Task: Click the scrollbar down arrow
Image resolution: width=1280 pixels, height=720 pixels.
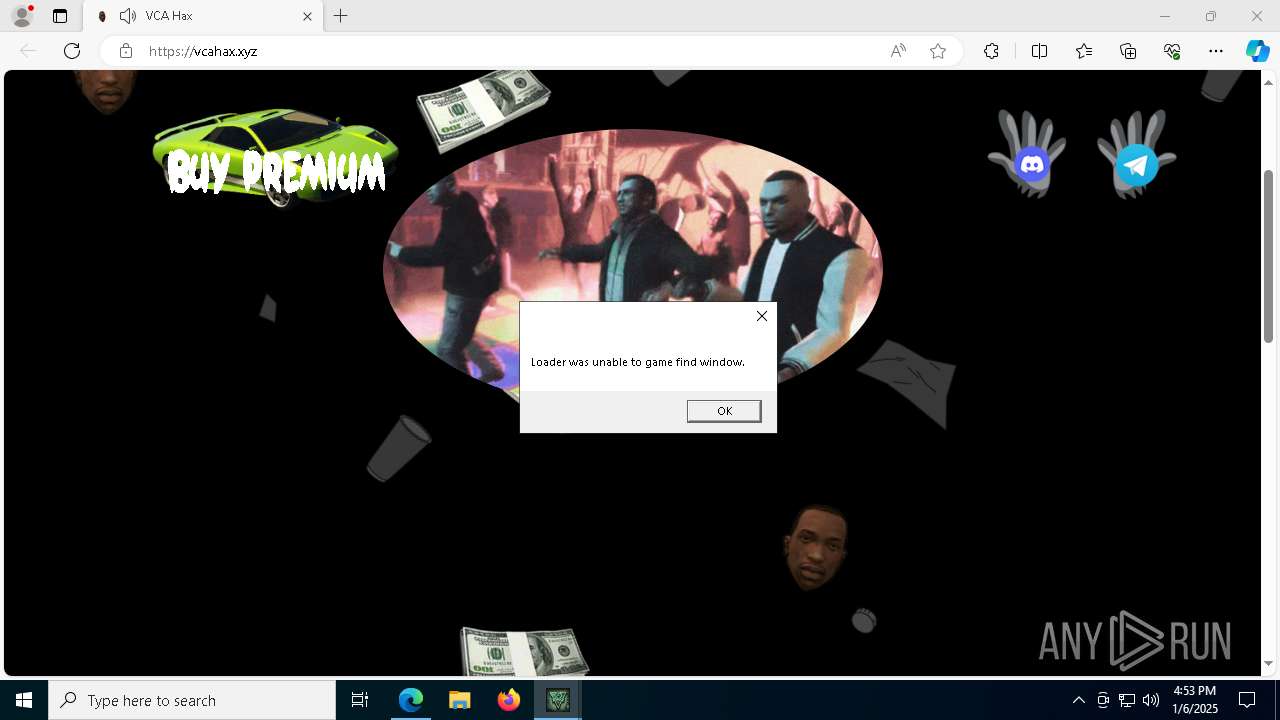Action: (x=1268, y=664)
